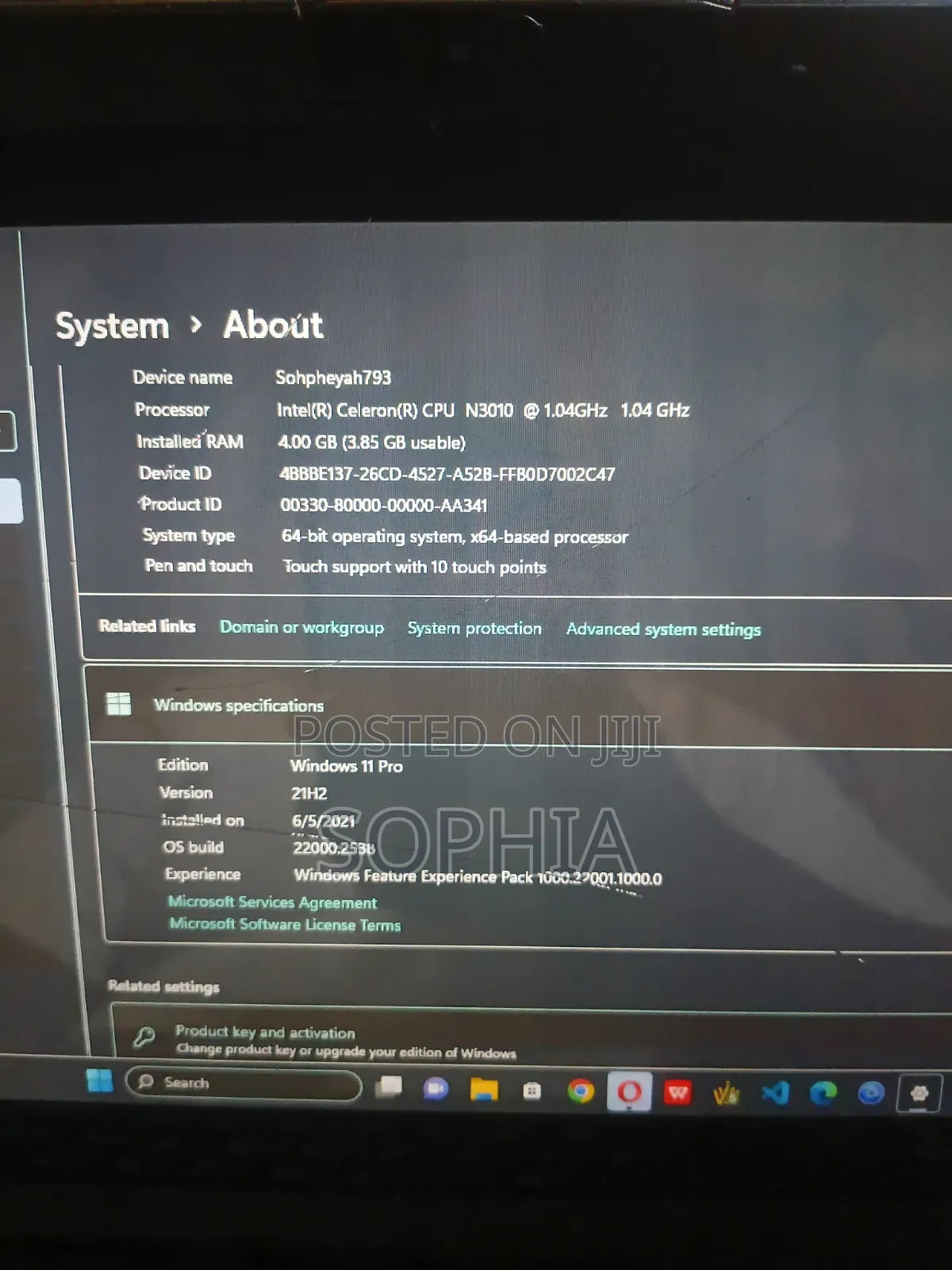Open Product key and activation setting
Viewport: 952px width, 1270px height.
(532, 1032)
